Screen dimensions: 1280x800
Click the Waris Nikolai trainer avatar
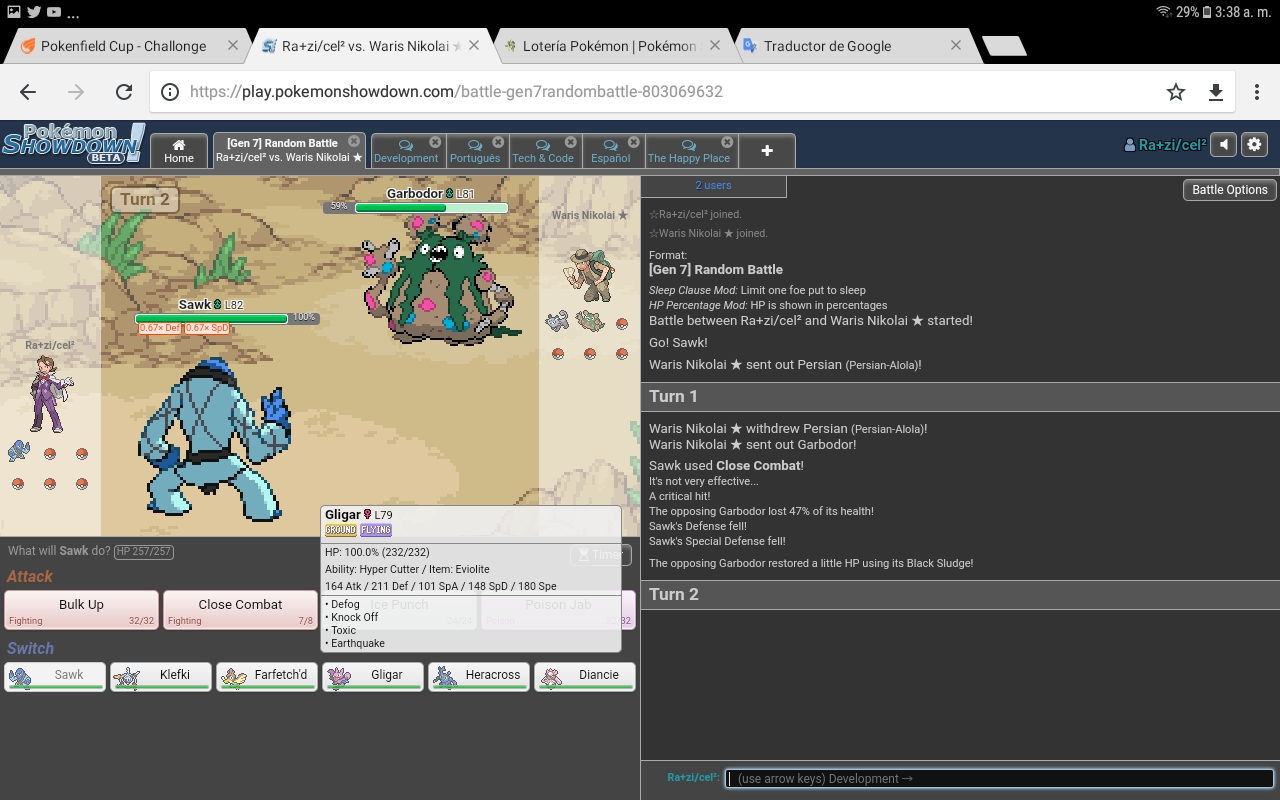(x=588, y=273)
